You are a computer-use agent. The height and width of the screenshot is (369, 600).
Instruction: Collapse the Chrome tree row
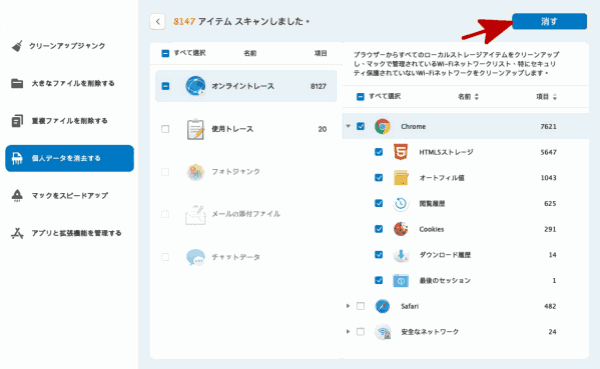(x=348, y=126)
